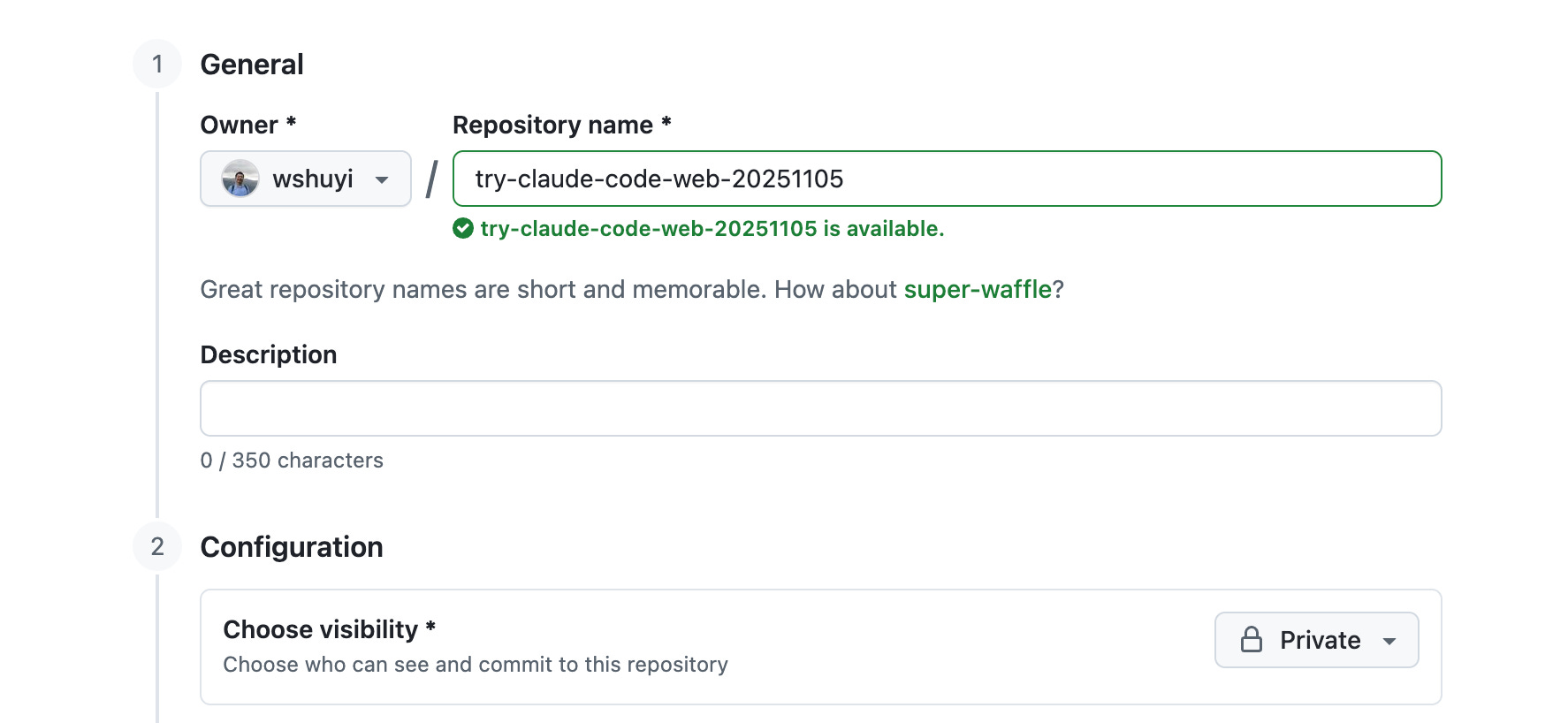Screen dimensions: 1568x723
Task: Click the slash separator after owner
Action: point(431,179)
